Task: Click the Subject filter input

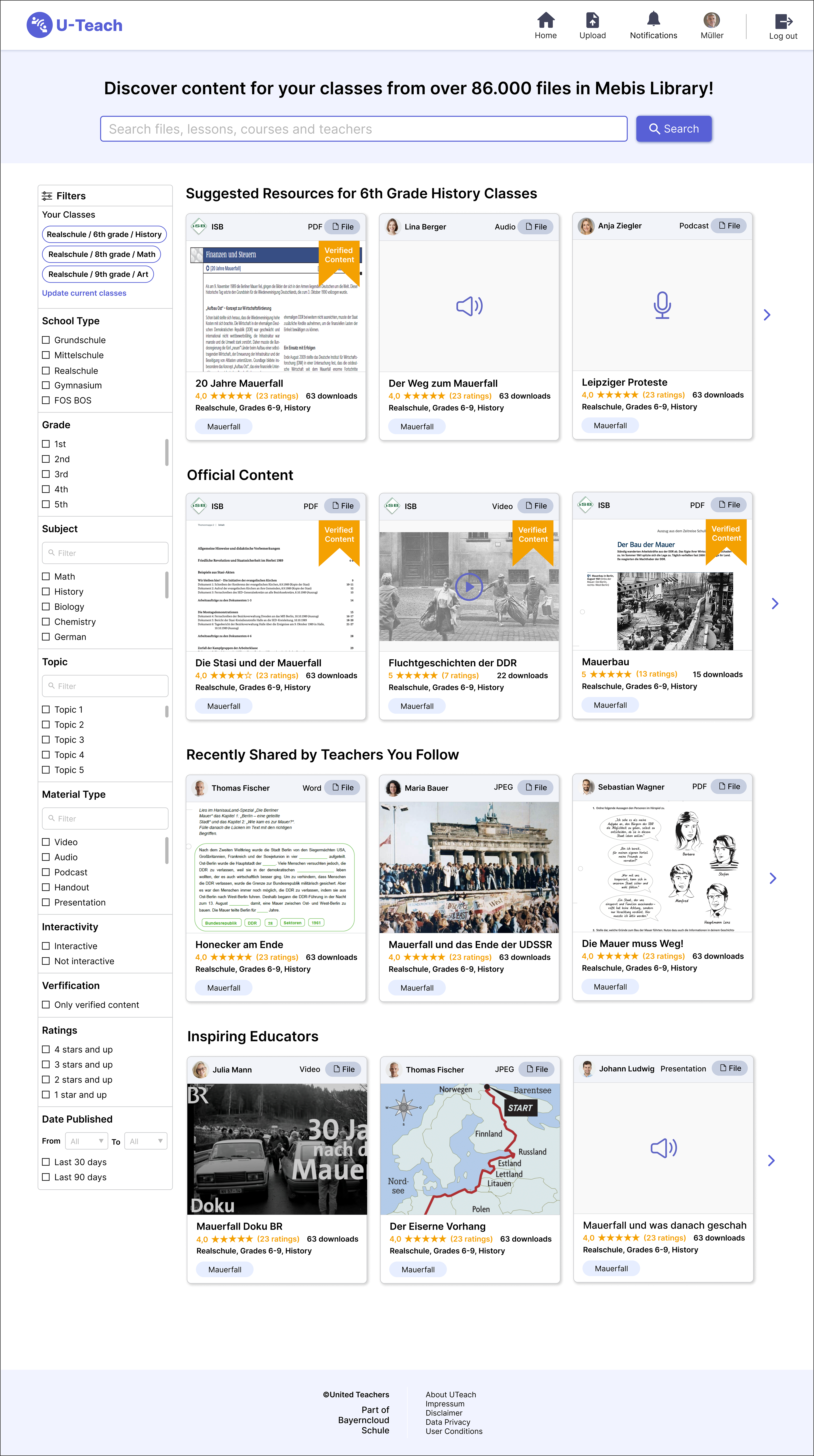Action: 105,553
